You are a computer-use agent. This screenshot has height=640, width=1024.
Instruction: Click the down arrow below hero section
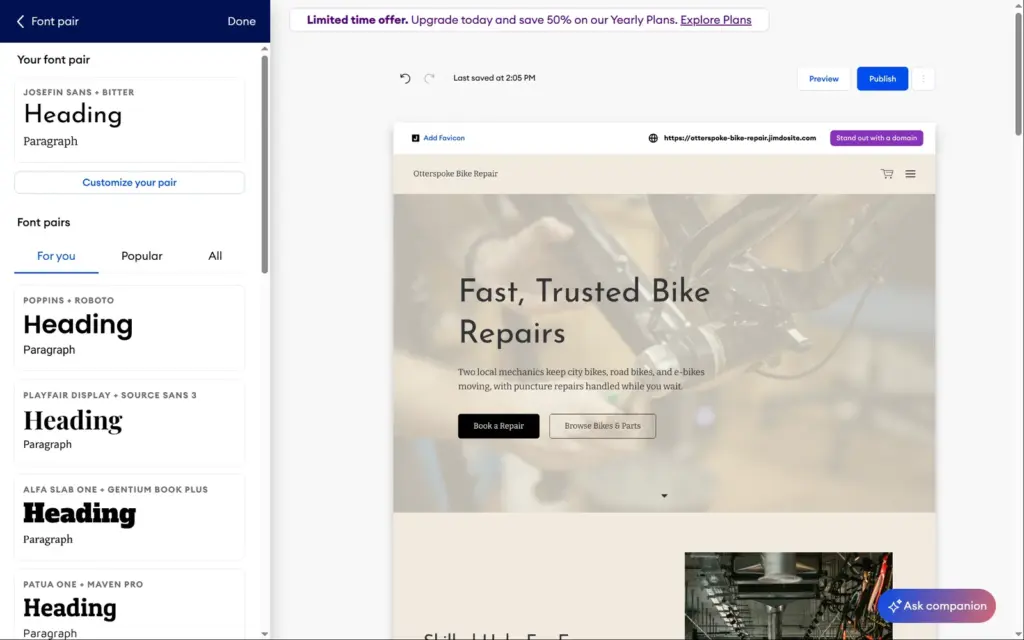(x=664, y=496)
